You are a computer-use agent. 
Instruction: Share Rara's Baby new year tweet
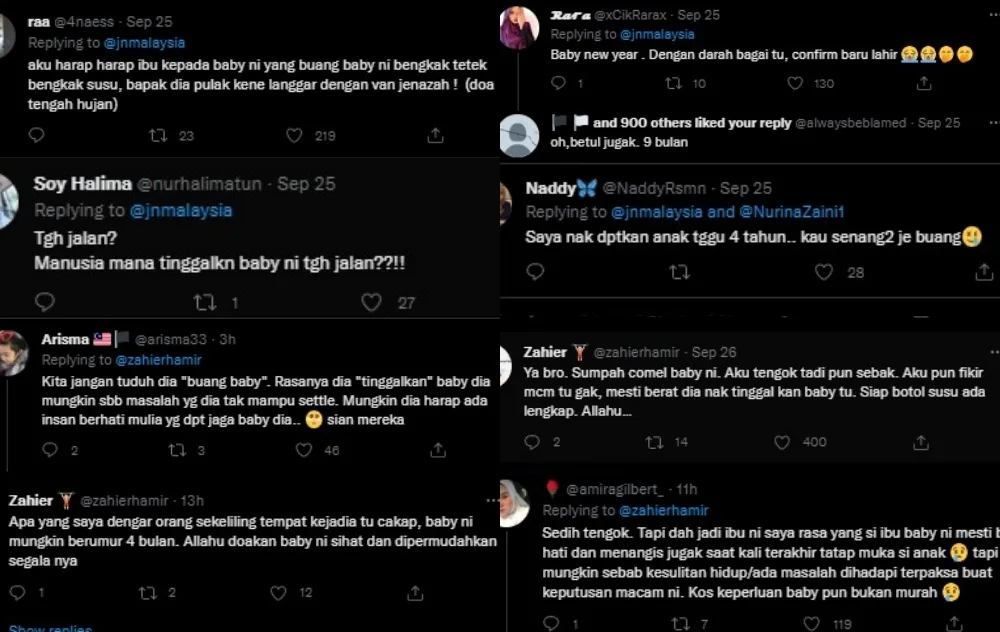pos(925,83)
